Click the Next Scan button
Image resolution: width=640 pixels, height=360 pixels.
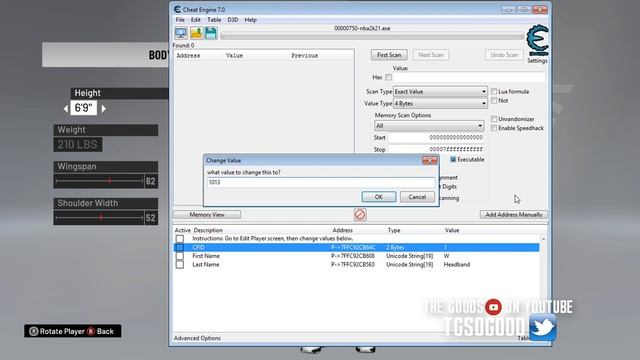tap(431, 55)
